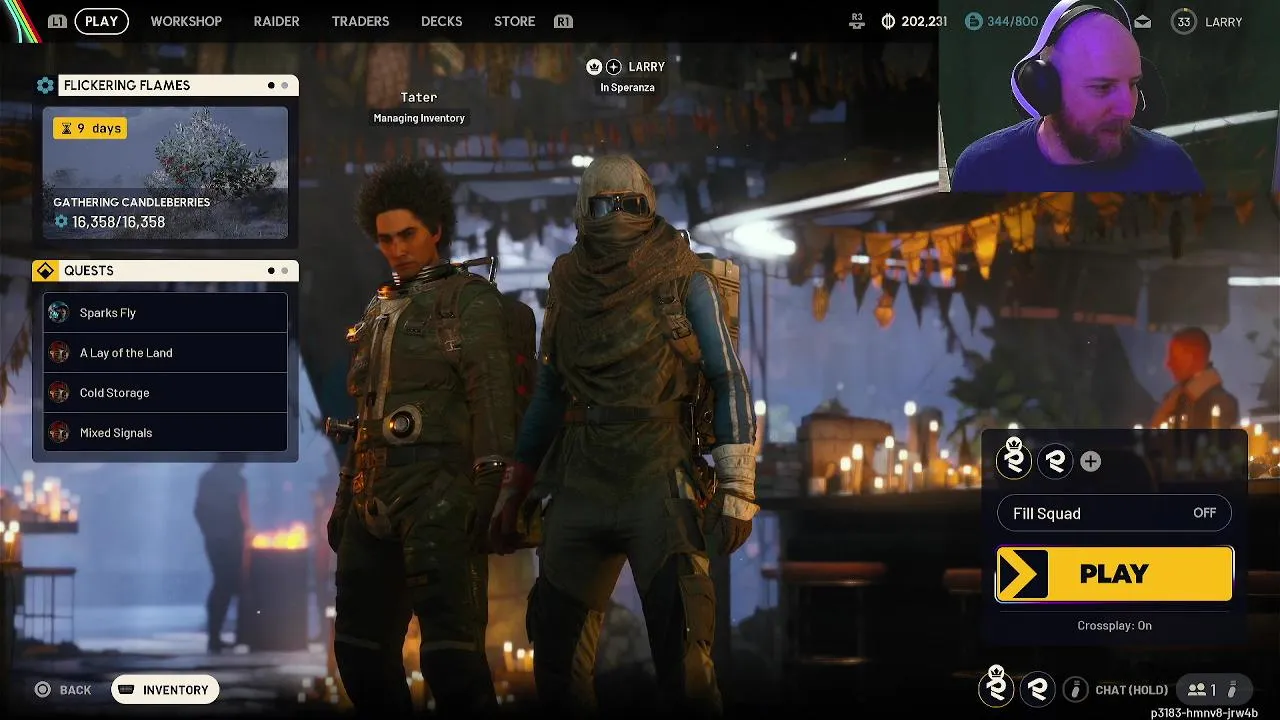The image size is (1280, 720).
Task: Select the crowned leader avatar above Fill Squad
Action: coord(1014,460)
